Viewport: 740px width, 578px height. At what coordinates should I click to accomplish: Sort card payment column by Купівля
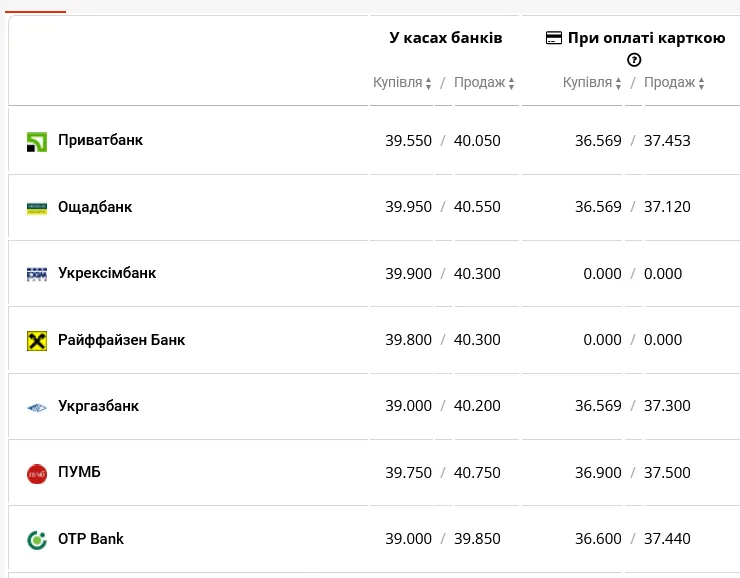point(591,83)
